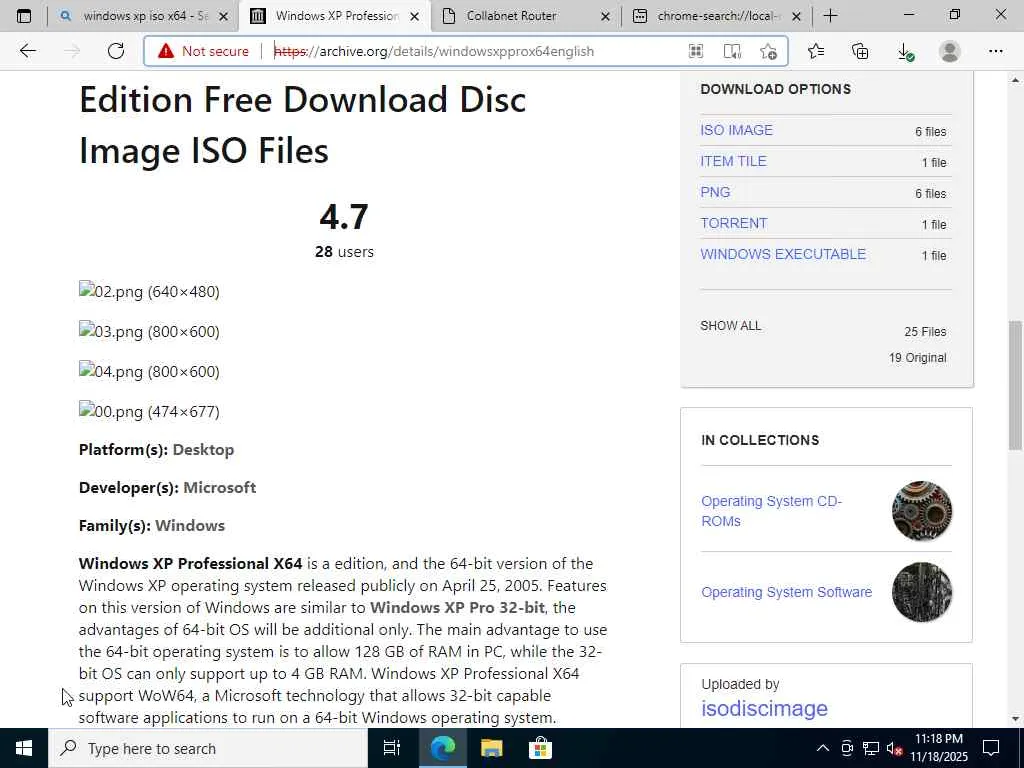The image size is (1024, 768).
Task: Click SHOW ALL files link
Action: (730, 326)
